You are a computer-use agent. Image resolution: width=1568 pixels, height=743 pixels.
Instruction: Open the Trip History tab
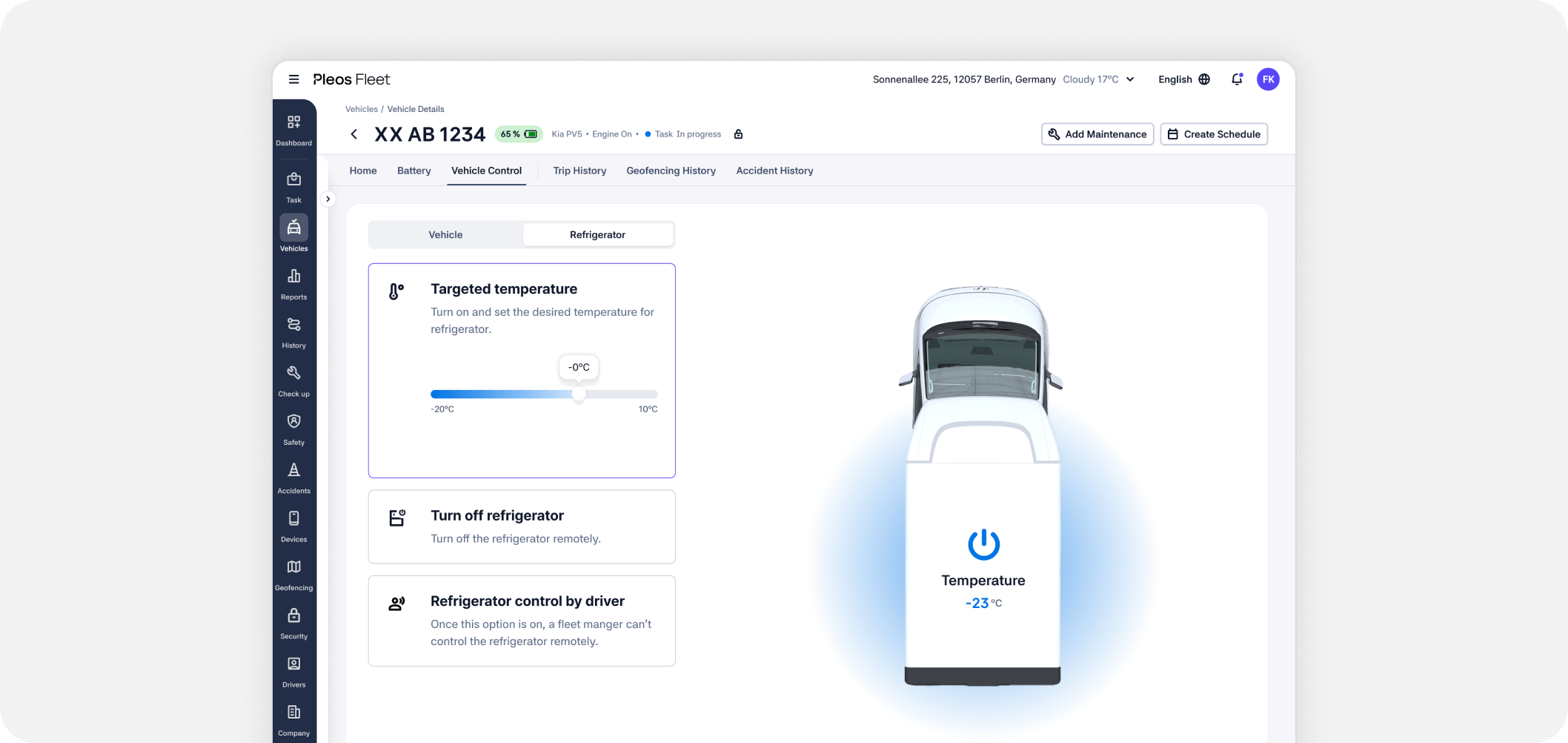click(579, 171)
